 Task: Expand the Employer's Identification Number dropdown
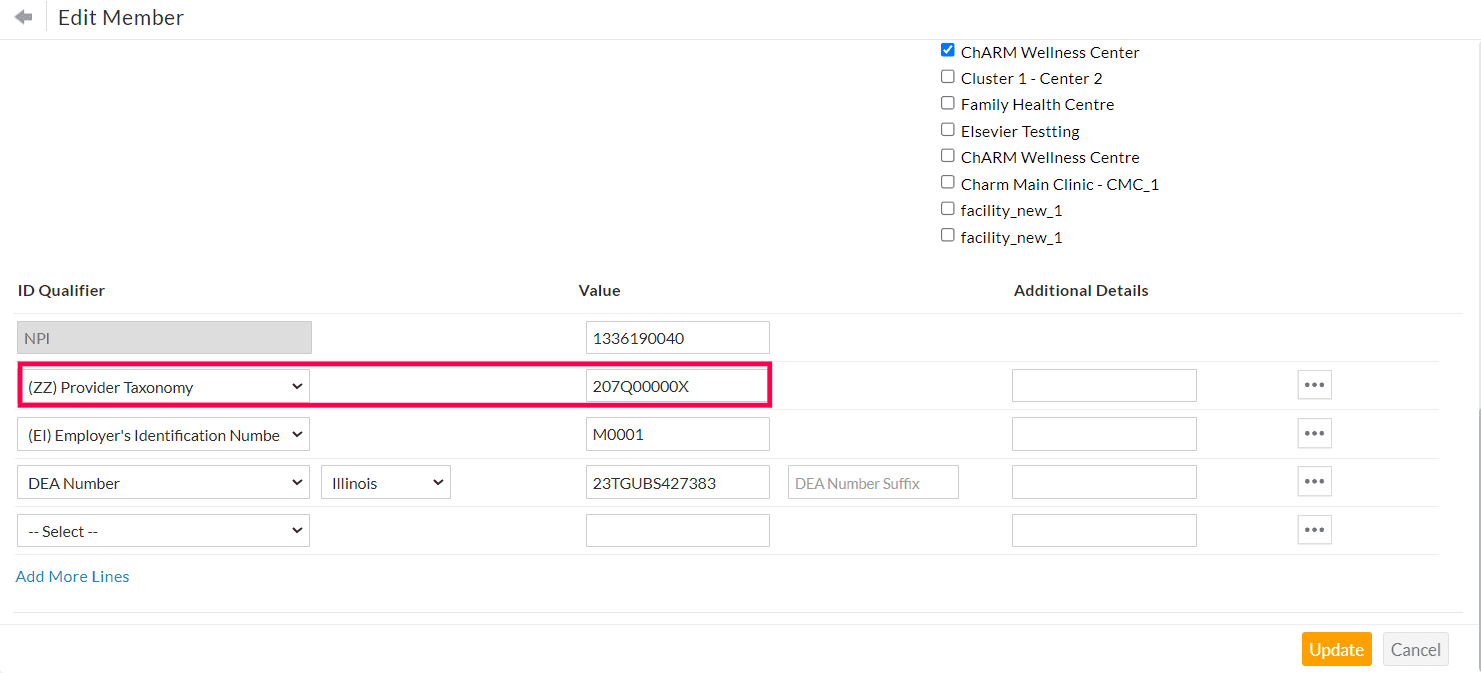164,435
